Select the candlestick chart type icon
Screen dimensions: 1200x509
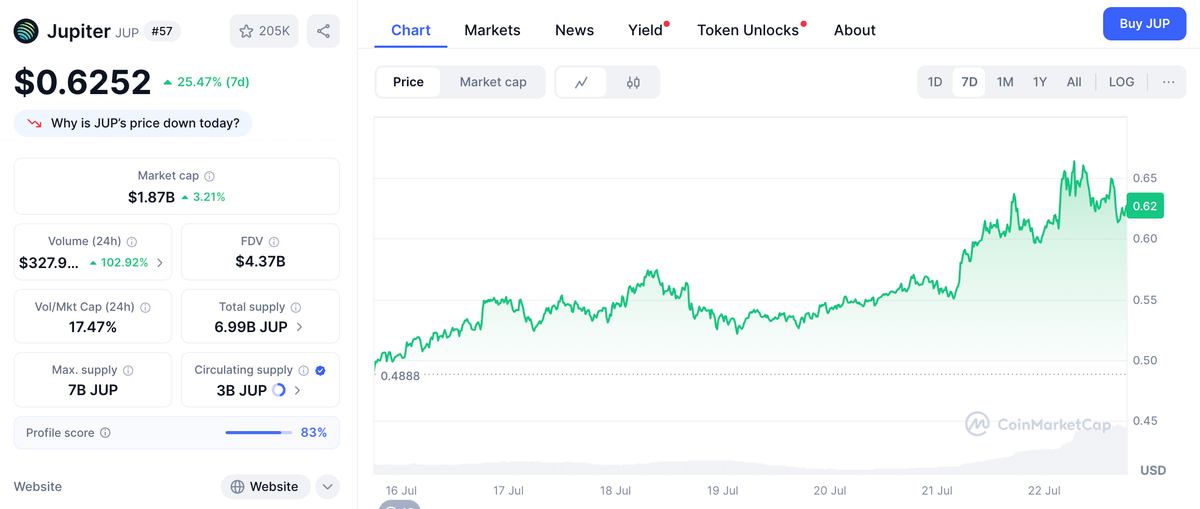click(x=633, y=82)
